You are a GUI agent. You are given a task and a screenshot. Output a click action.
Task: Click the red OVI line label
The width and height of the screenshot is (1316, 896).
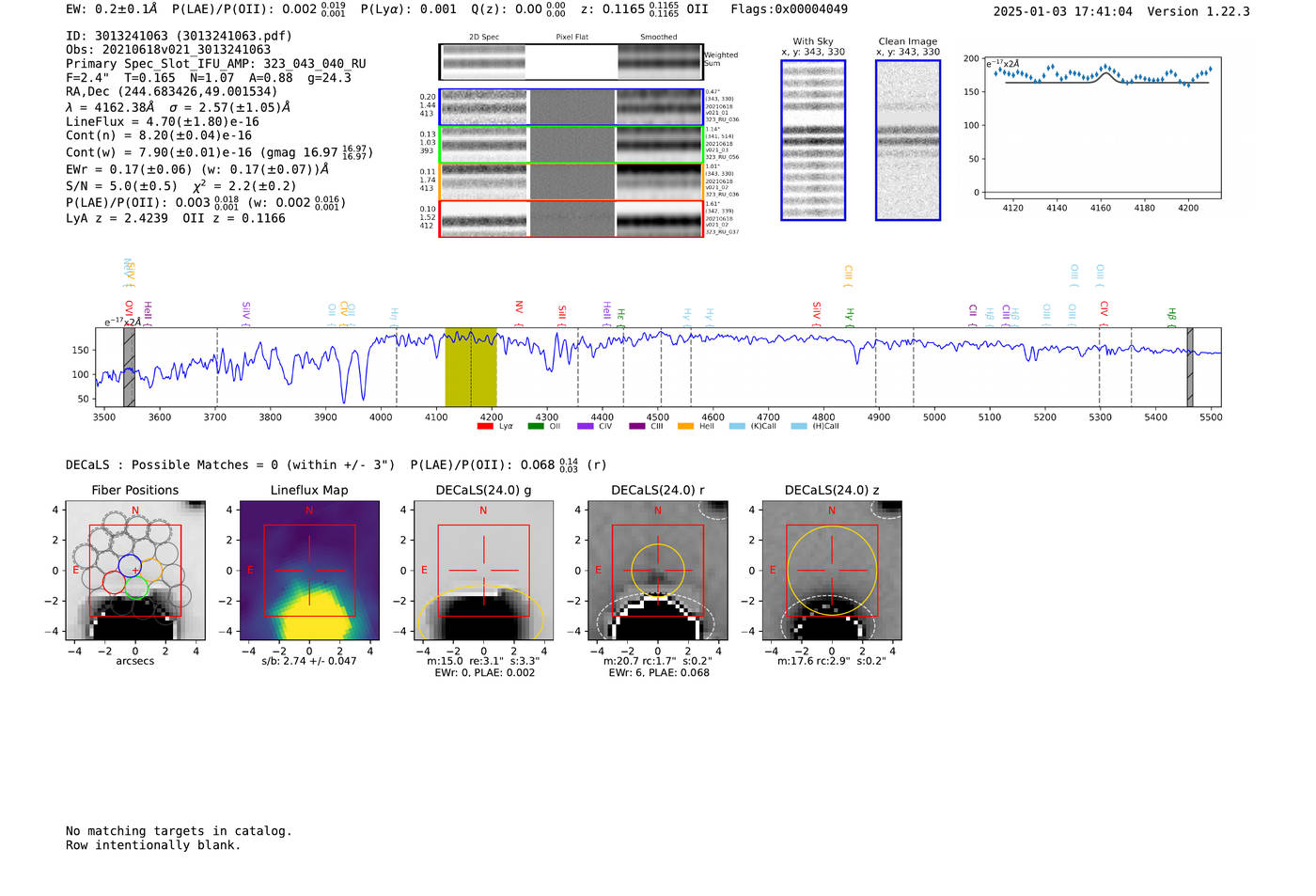129,310
